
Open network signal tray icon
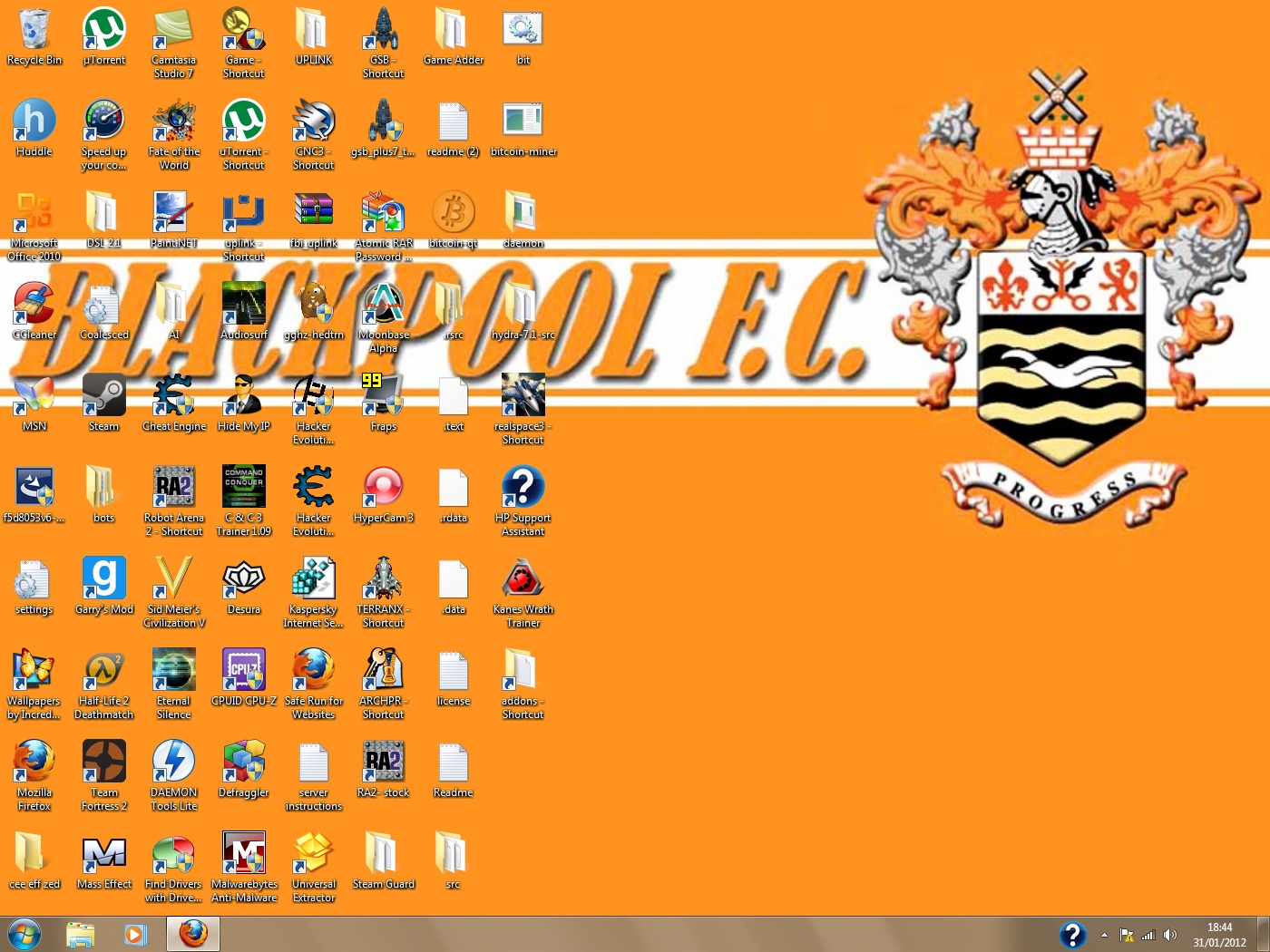(x=1148, y=935)
